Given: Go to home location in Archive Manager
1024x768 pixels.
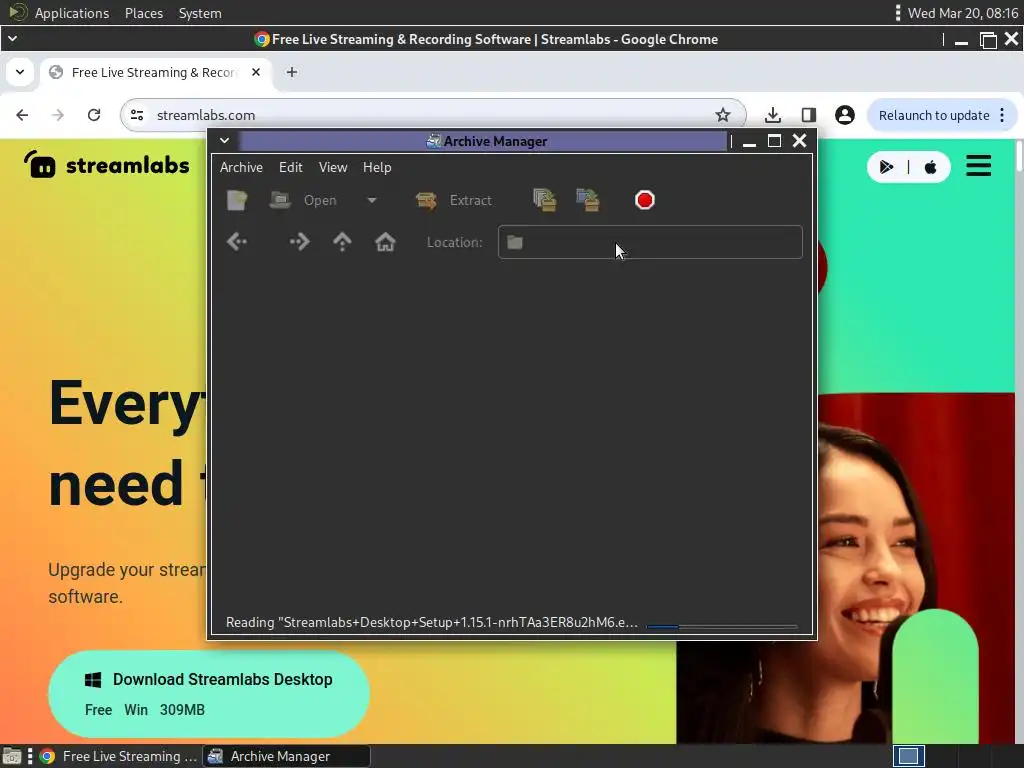Looking at the screenshot, I should click(385, 242).
